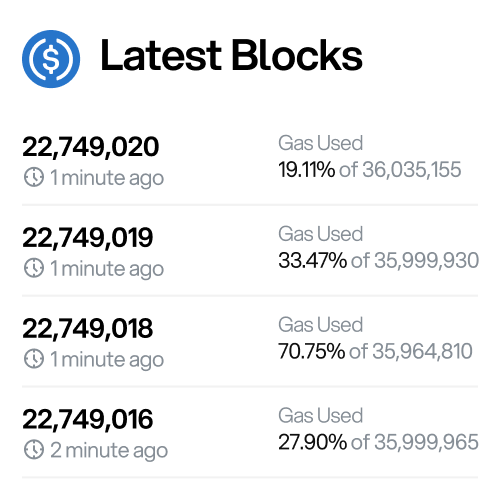Click the blue USDC dollar coin logo
The height and width of the screenshot is (500, 500).
[x=51, y=59]
